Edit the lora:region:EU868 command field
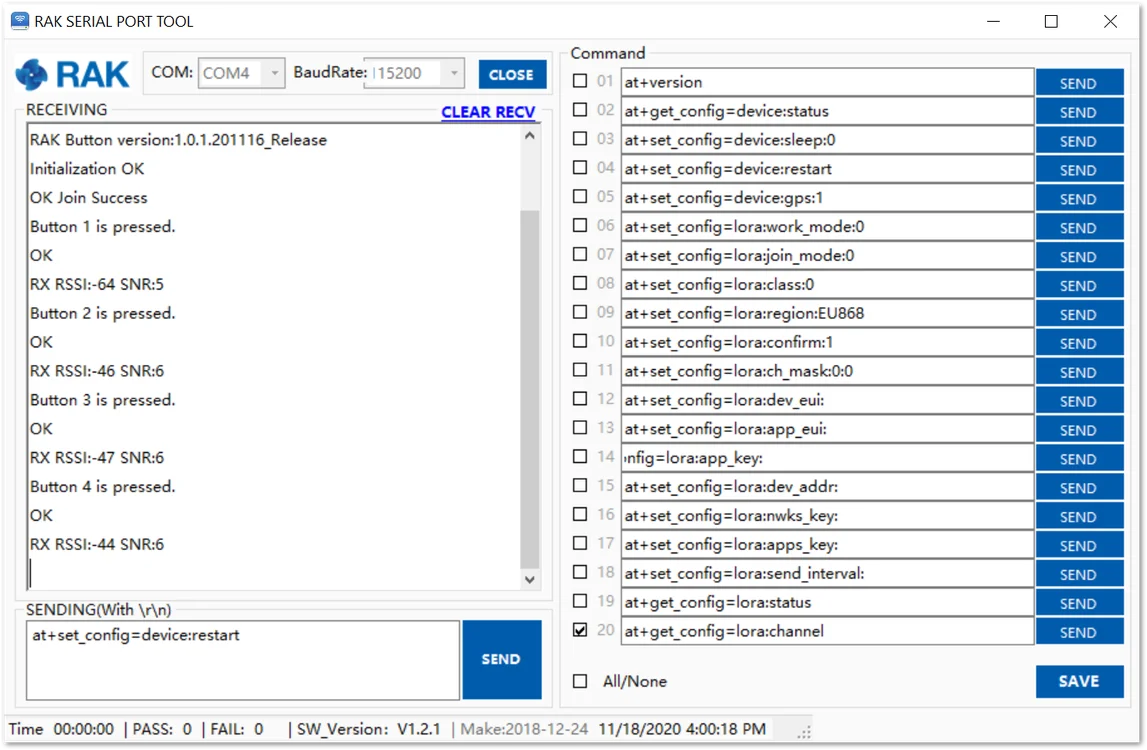 (827, 313)
